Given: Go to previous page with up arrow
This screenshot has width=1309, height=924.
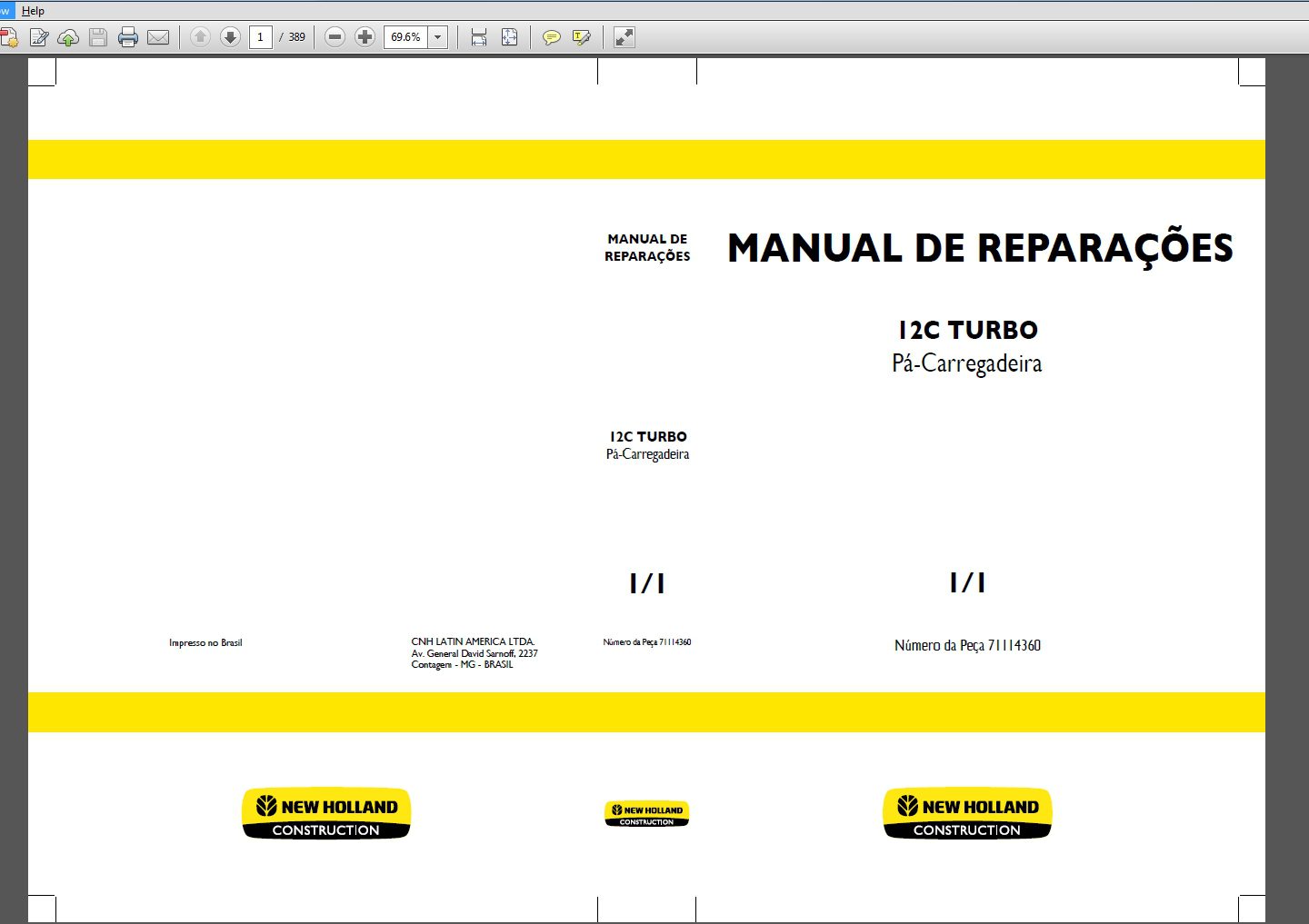Looking at the screenshot, I should coord(201,37).
